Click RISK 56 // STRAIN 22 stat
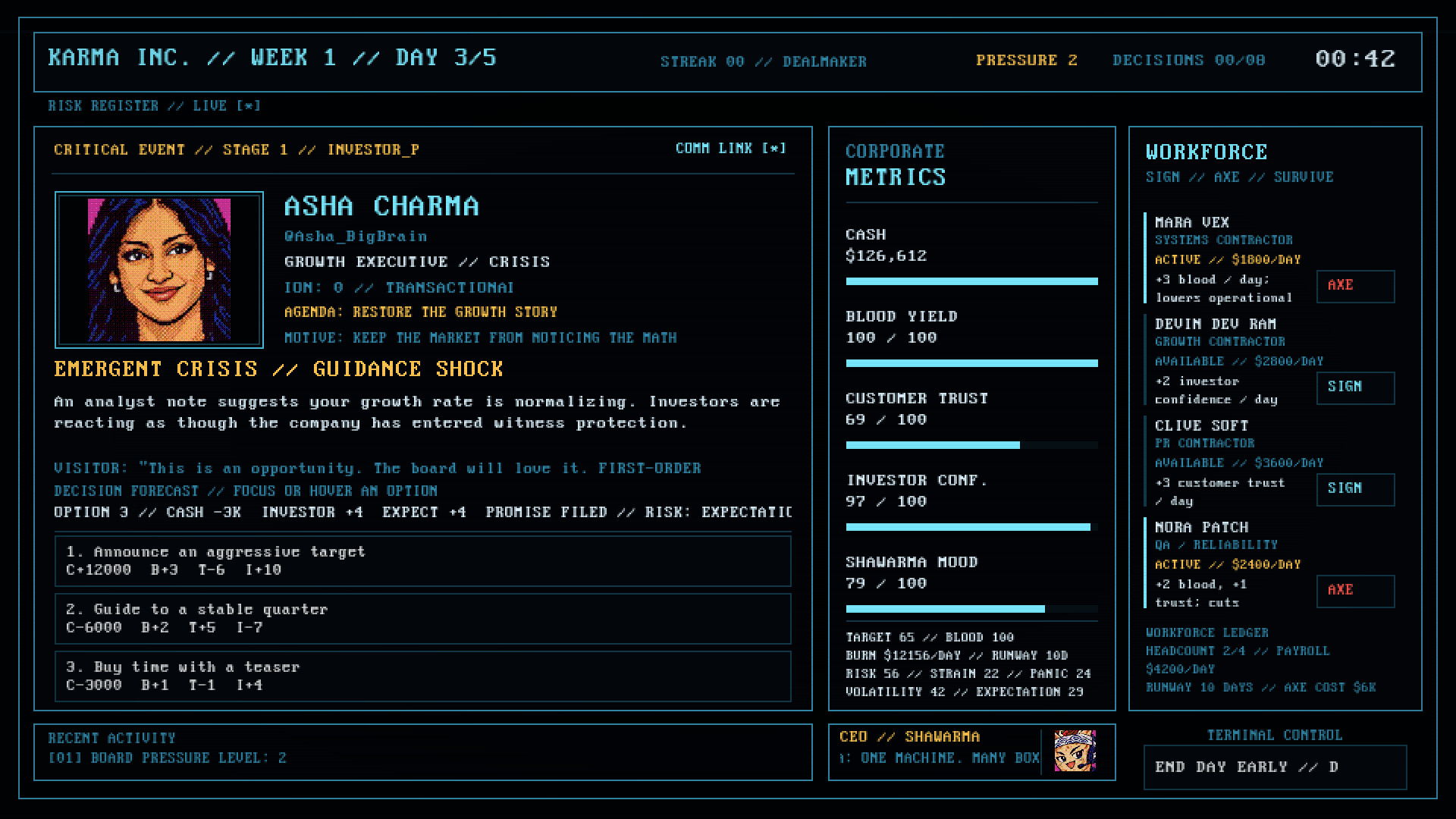This screenshot has width=1456, height=819. (x=968, y=674)
